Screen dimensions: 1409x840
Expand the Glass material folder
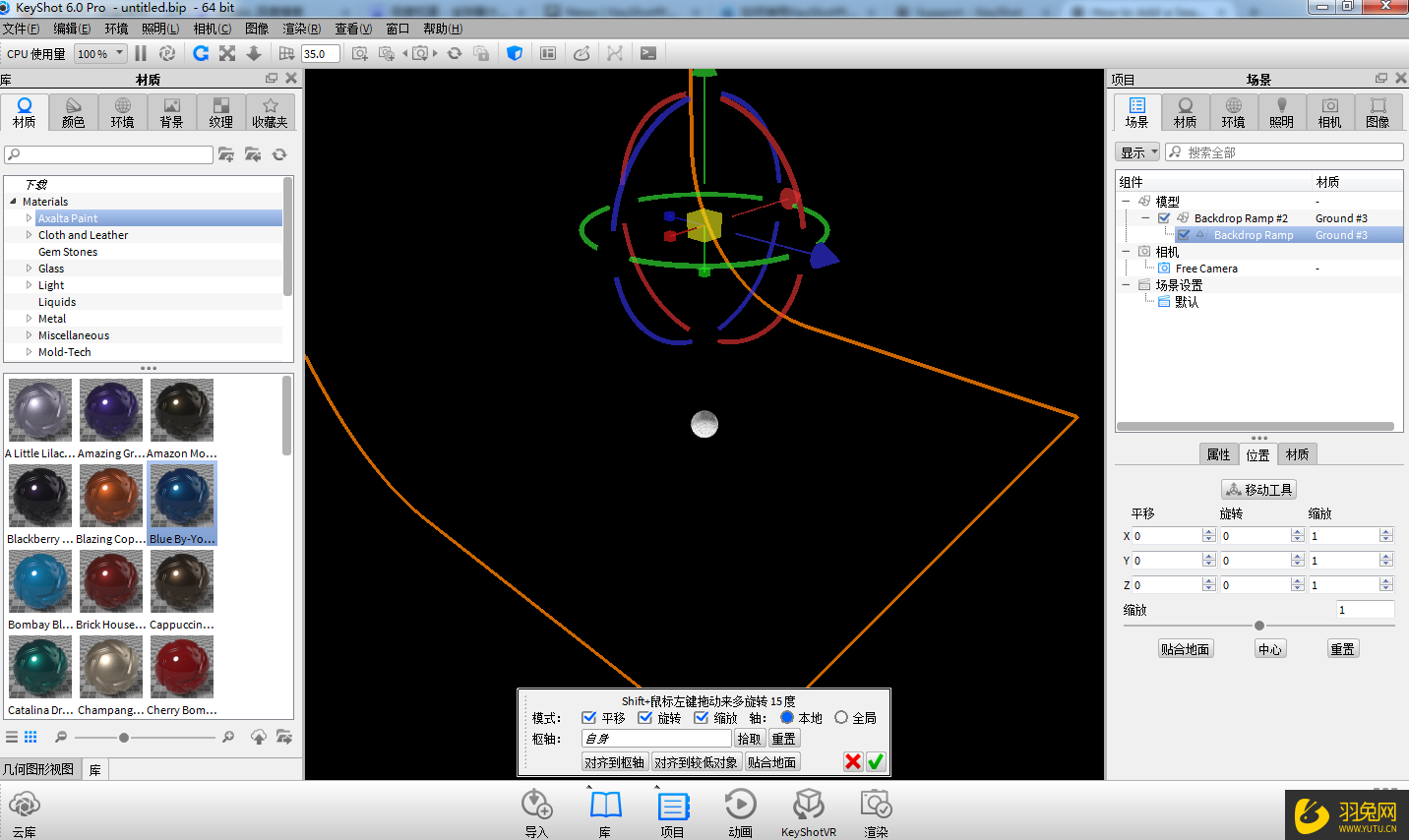[29, 269]
